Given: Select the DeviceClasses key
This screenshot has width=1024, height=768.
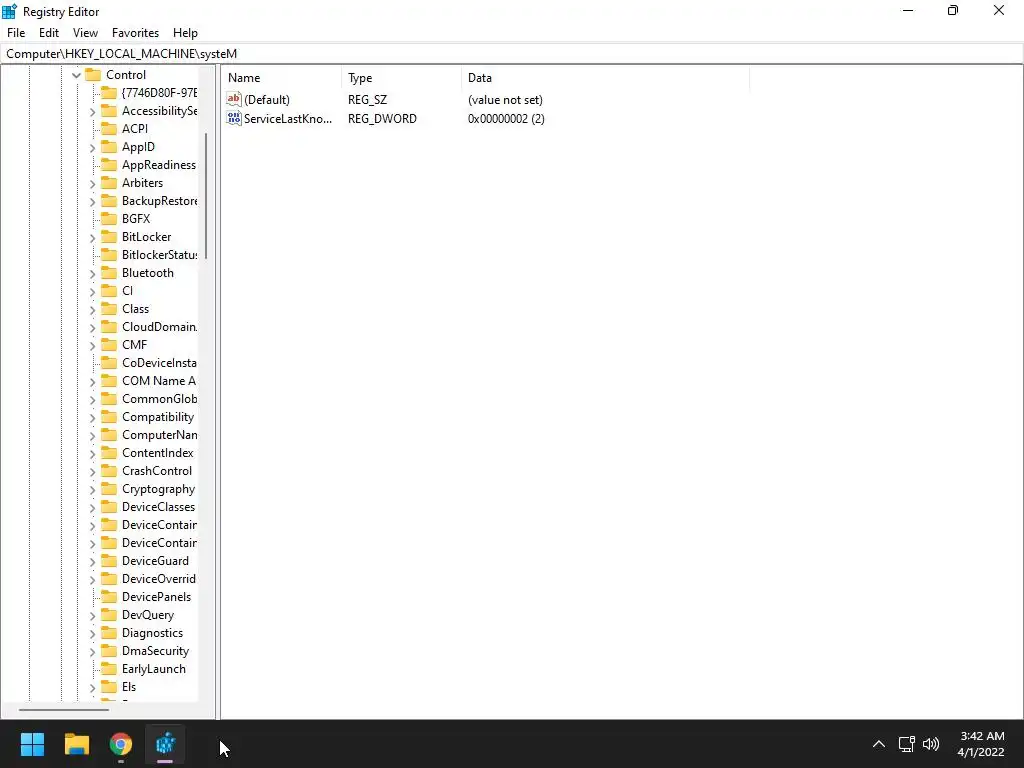Looking at the screenshot, I should [158, 507].
